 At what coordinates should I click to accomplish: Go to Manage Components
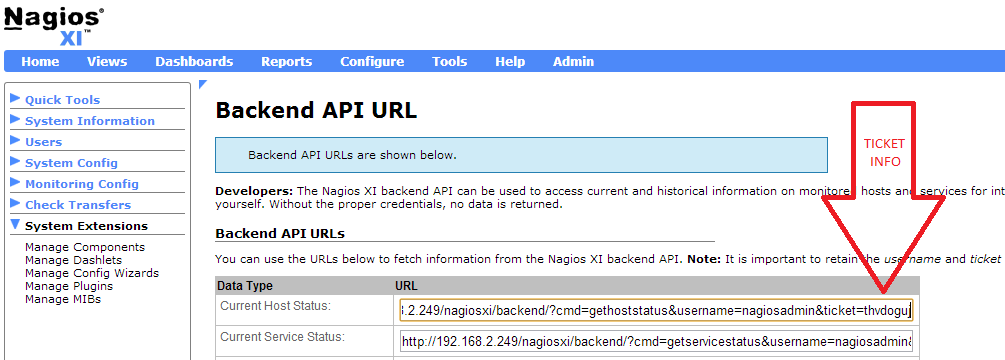pyautogui.click(x=85, y=247)
